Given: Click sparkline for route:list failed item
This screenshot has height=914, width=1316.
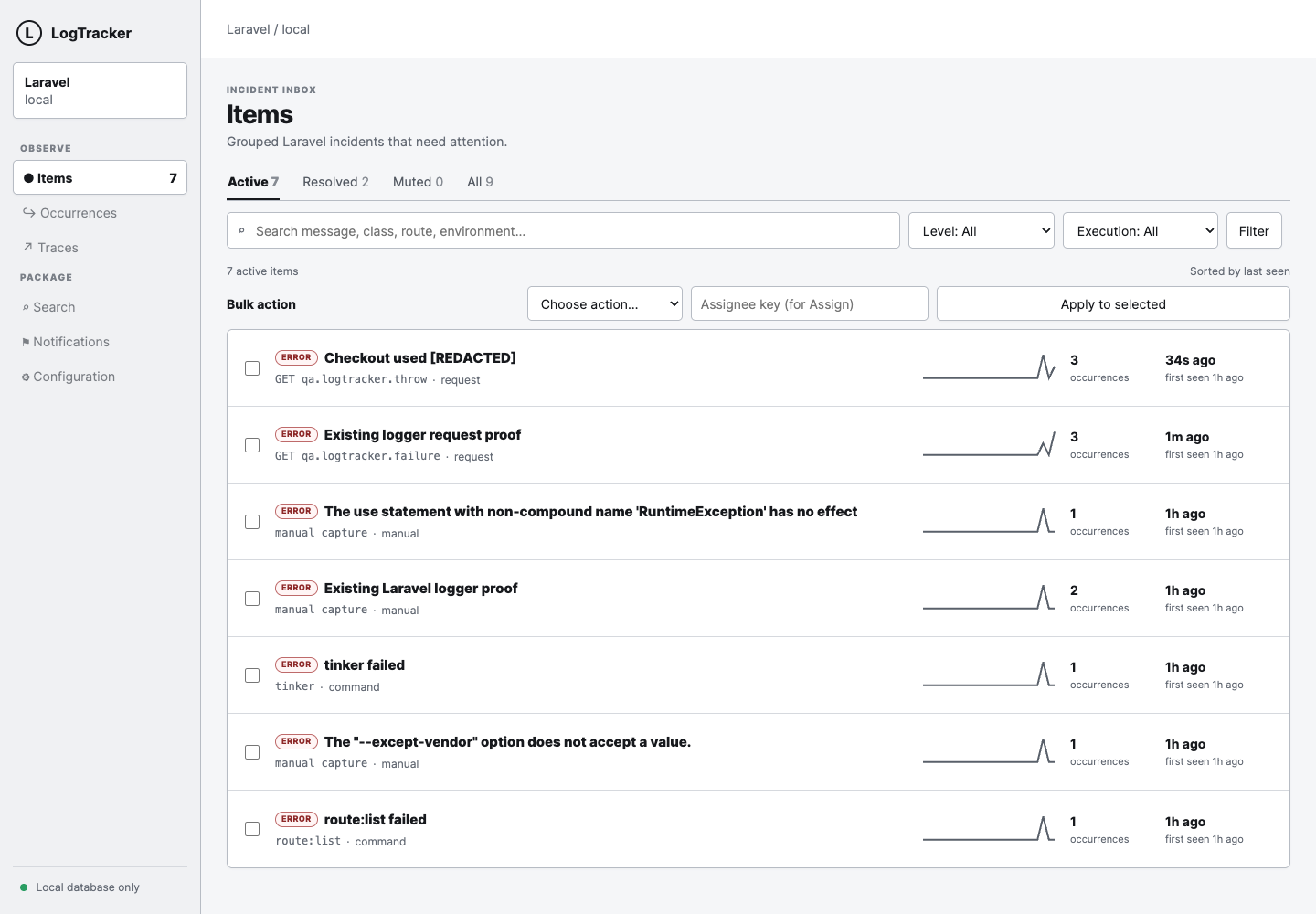Looking at the screenshot, I should pos(989,829).
